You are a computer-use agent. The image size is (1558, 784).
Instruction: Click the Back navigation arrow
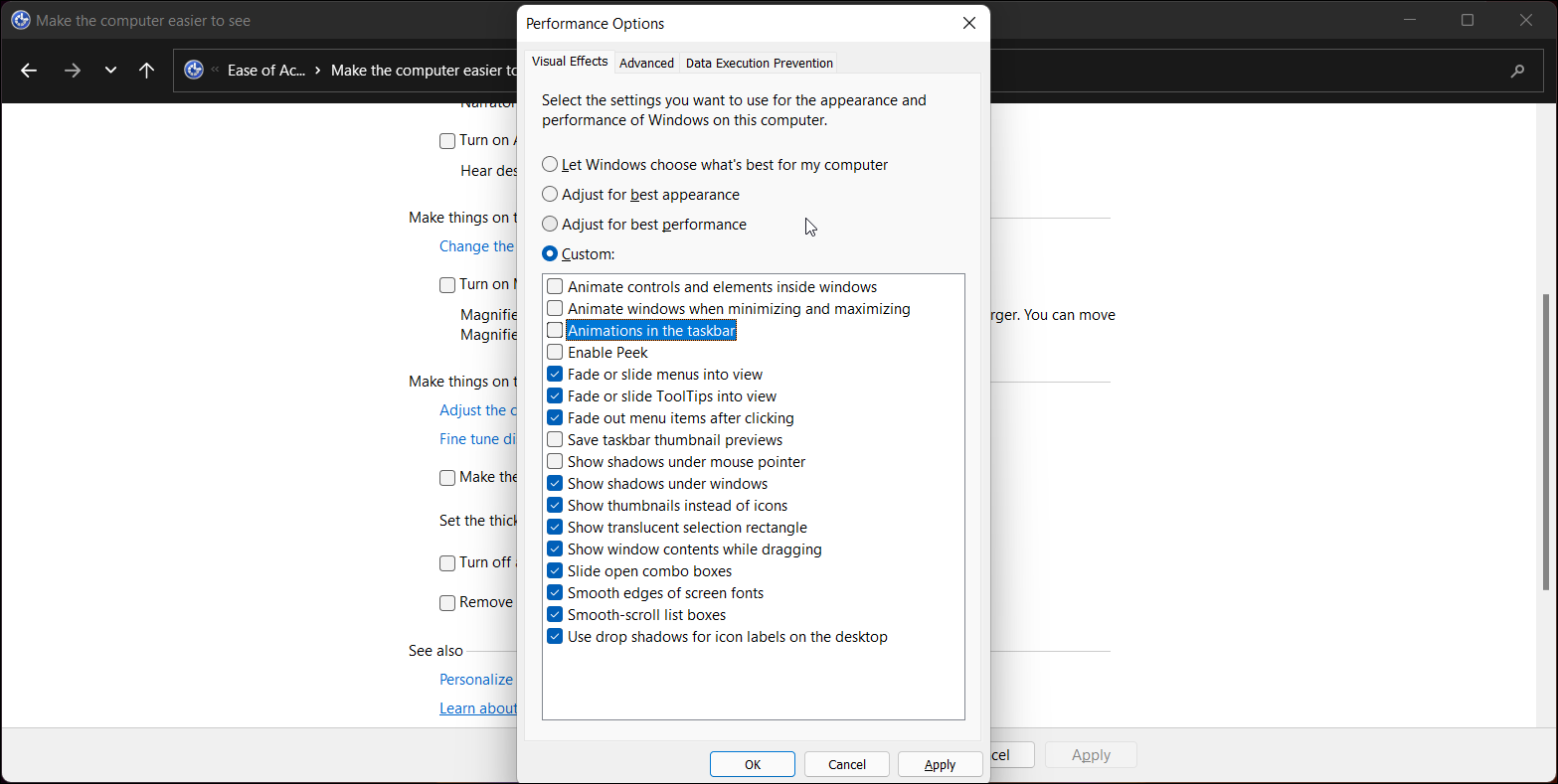pos(28,70)
